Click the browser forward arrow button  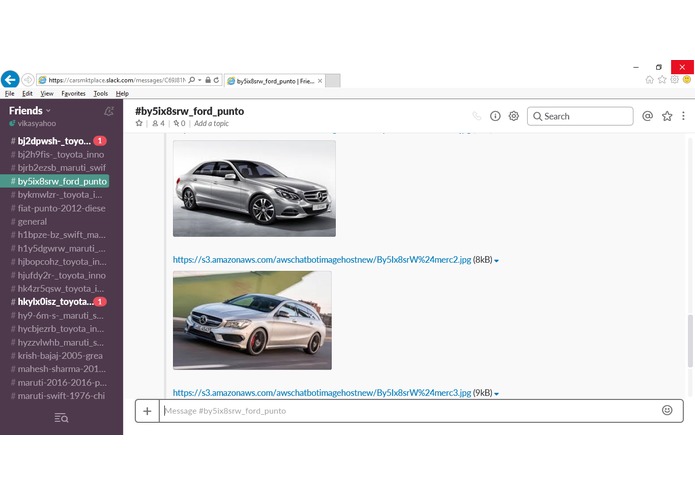pyautogui.click(x=27, y=80)
